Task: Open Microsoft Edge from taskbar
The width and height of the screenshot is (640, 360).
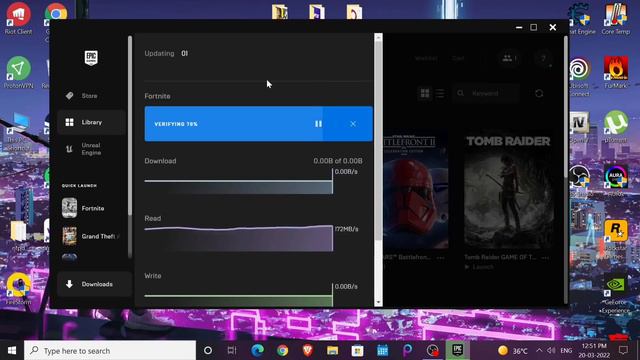Action: click(258, 351)
